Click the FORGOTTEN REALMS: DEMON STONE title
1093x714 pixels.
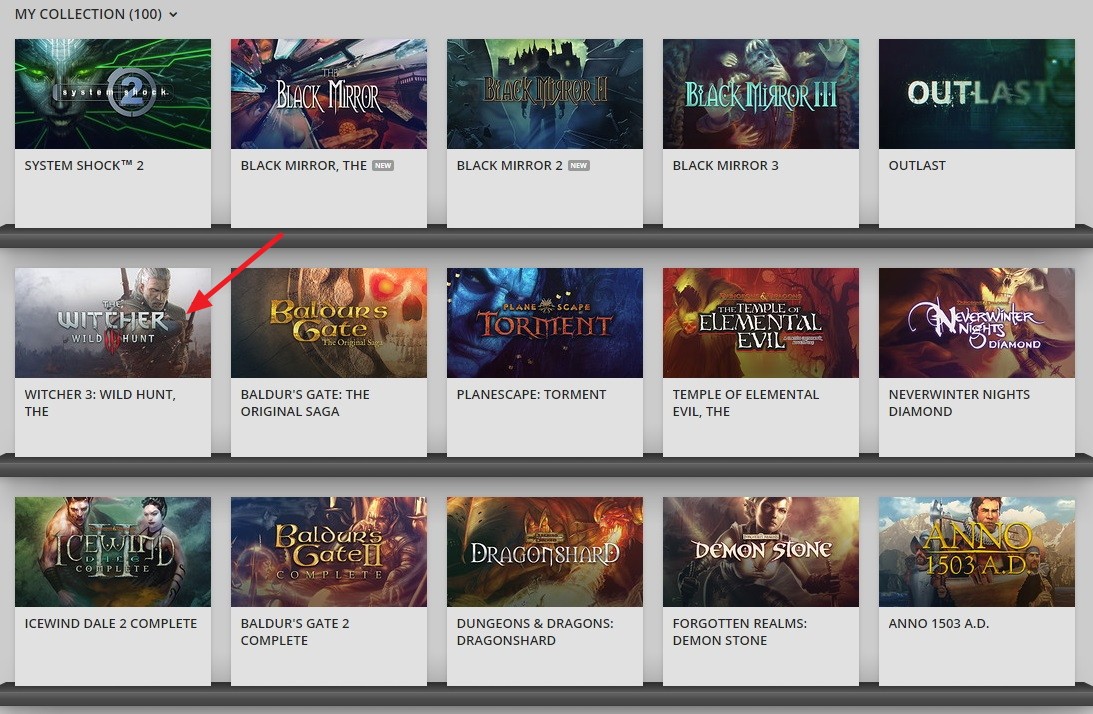click(x=740, y=632)
